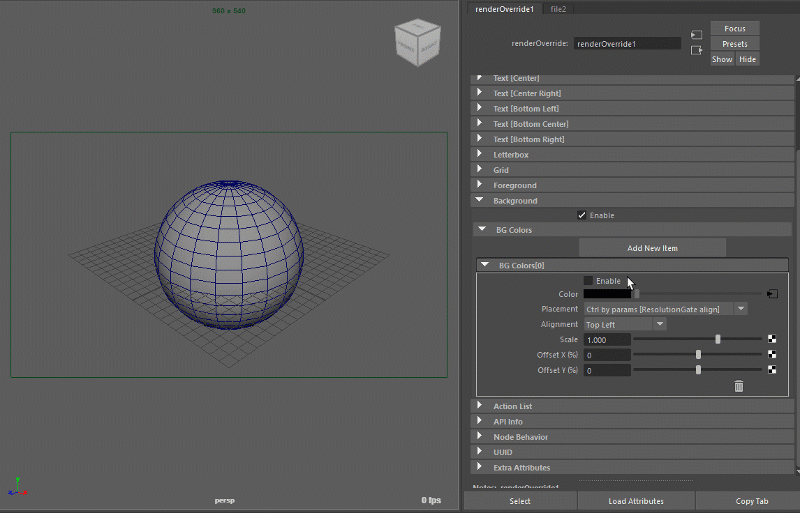Screen dimensions: 800x513
Task: Select the renderOverride1 tab
Action: click(x=504, y=9)
